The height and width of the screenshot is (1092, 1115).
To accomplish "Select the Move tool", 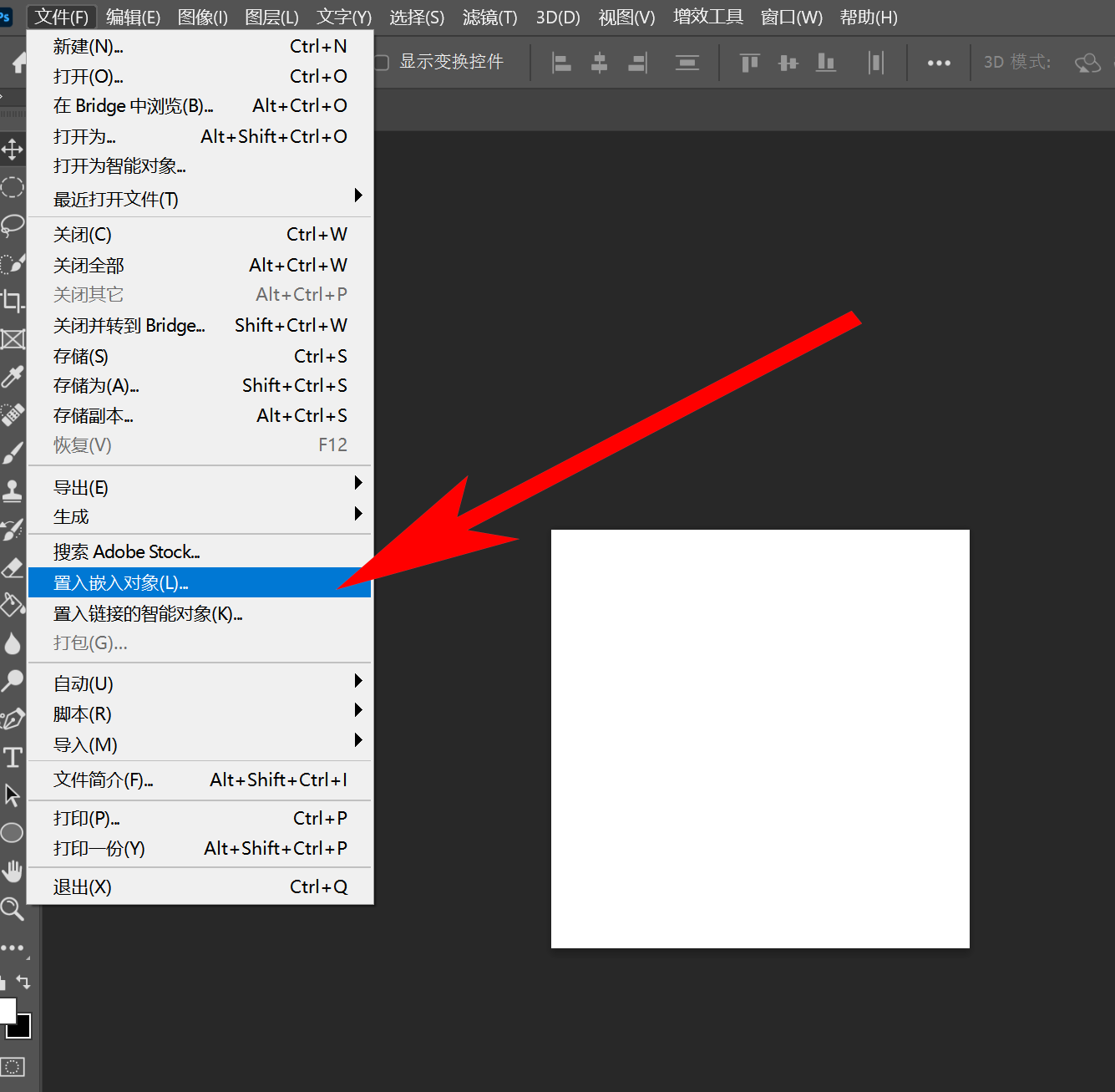I will pyautogui.click(x=12, y=150).
